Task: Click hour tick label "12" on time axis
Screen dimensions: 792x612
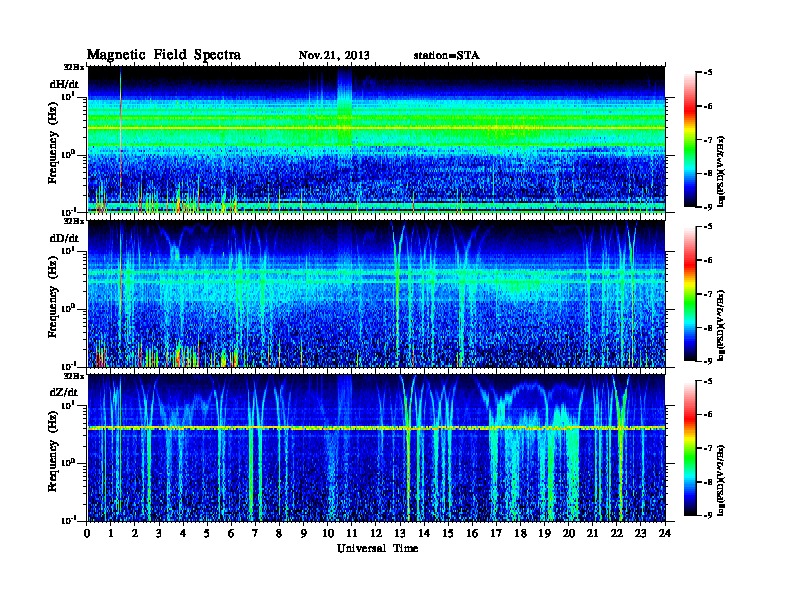Action: coord(376,534)
